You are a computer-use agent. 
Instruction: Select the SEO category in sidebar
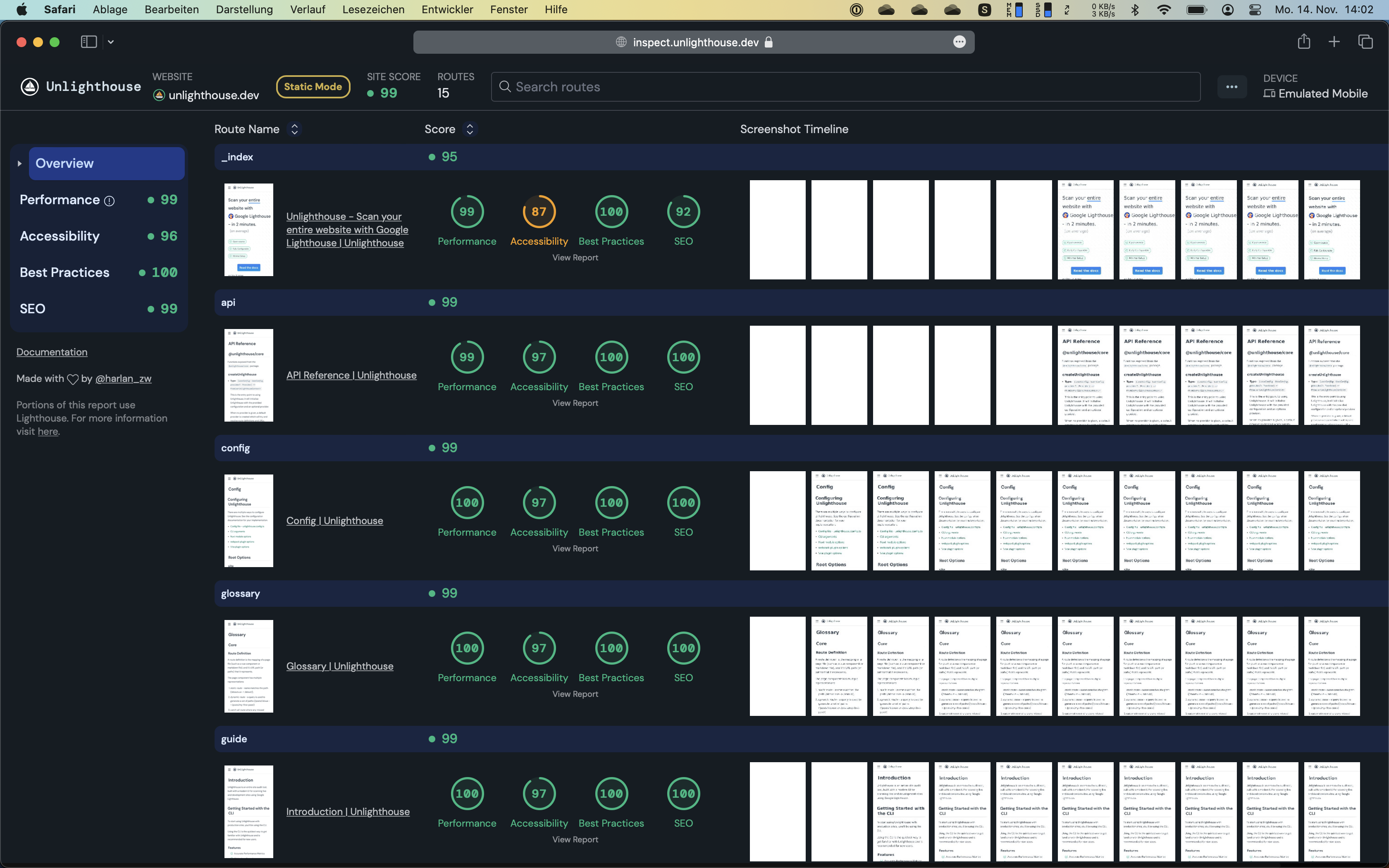[x=99, y=309]
